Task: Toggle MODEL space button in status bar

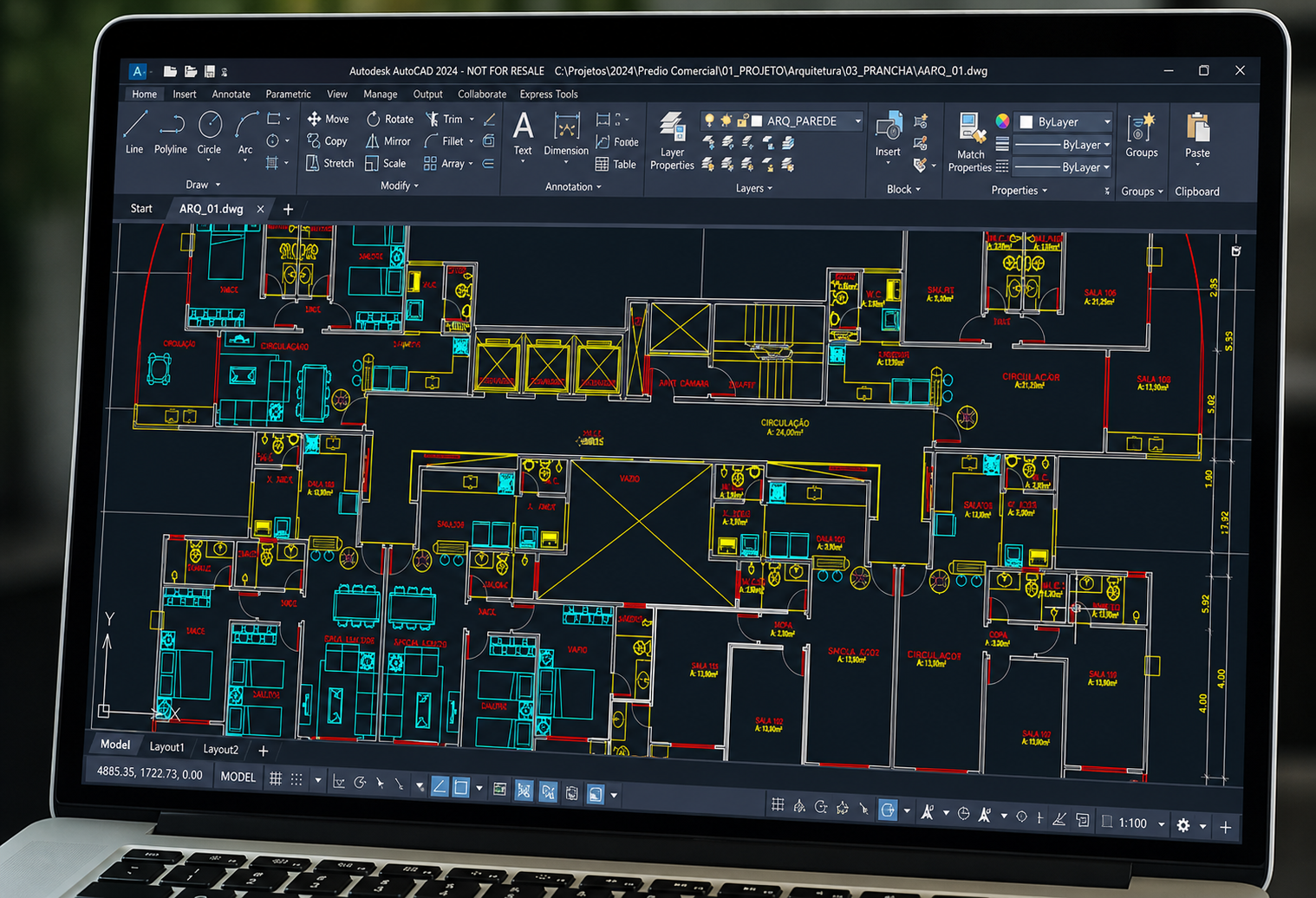Action: click(x=238, y=777)
